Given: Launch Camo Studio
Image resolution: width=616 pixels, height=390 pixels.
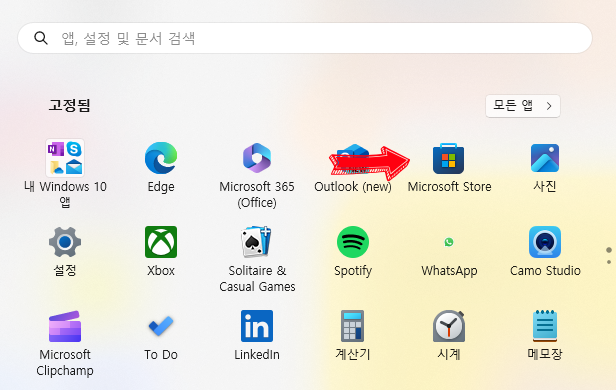Looking at the screenshot, I should [x=544, y=242].
